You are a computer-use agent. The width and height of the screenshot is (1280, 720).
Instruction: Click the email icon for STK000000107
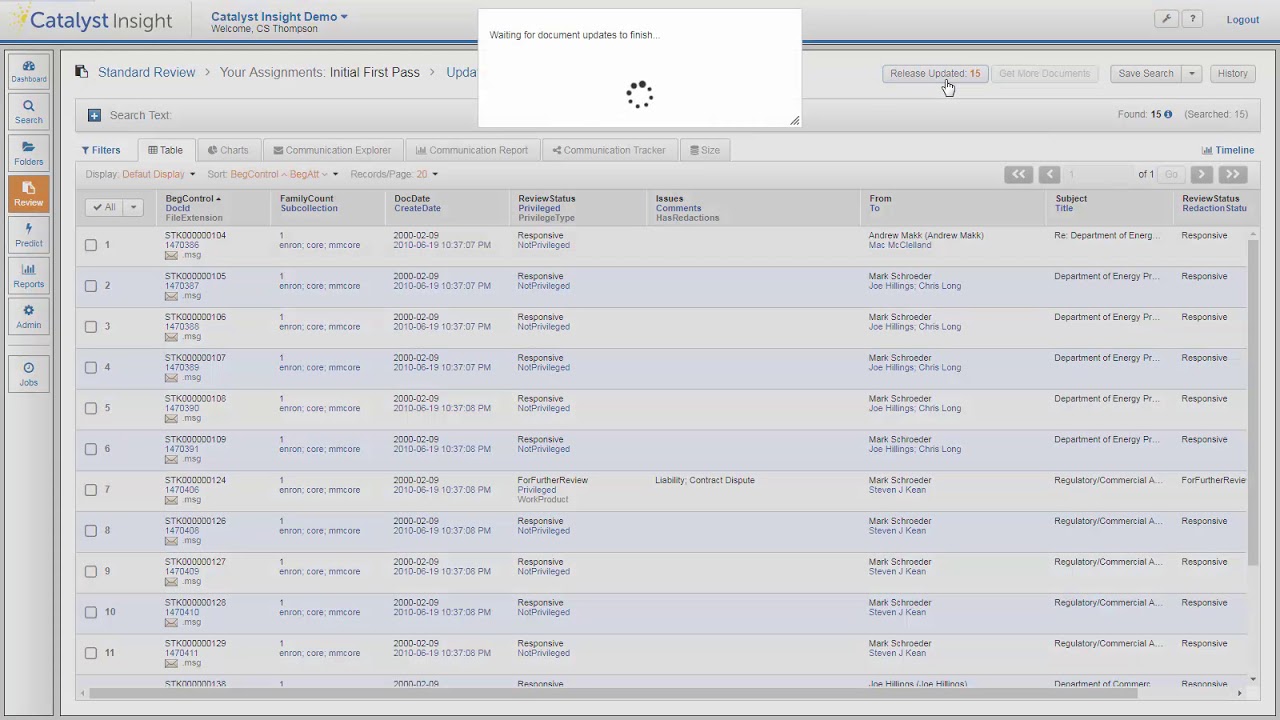coord(171,378)
